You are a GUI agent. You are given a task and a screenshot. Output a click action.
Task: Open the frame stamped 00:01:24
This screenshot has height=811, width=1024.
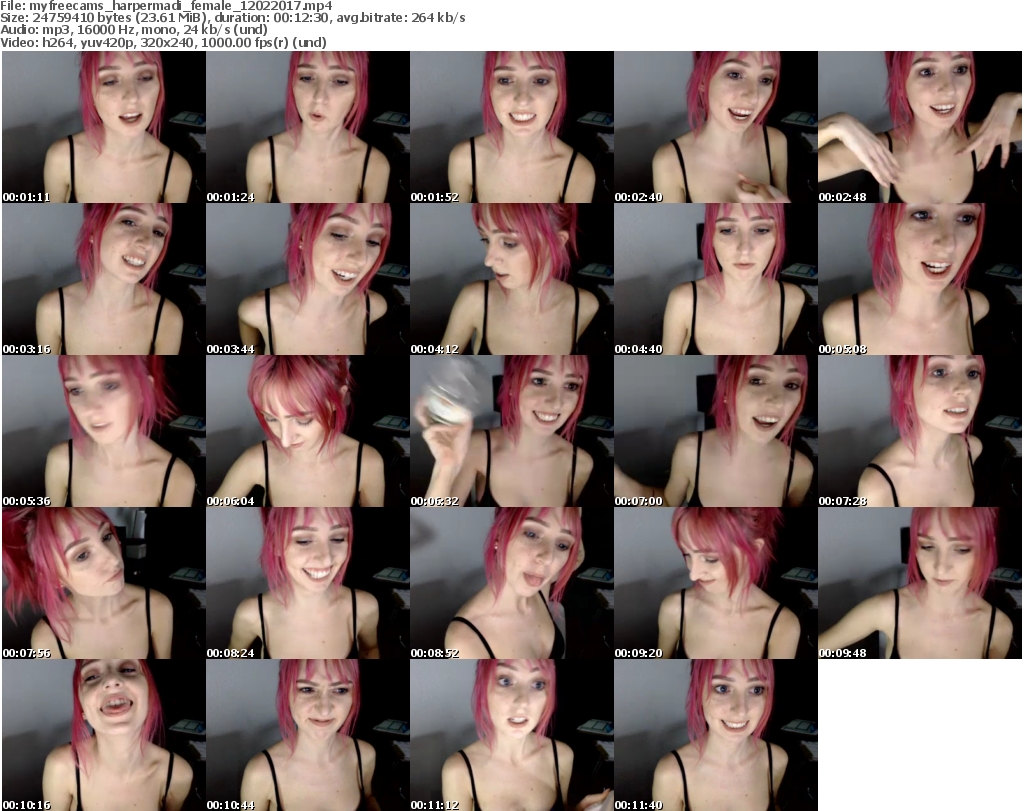point(308,127)
